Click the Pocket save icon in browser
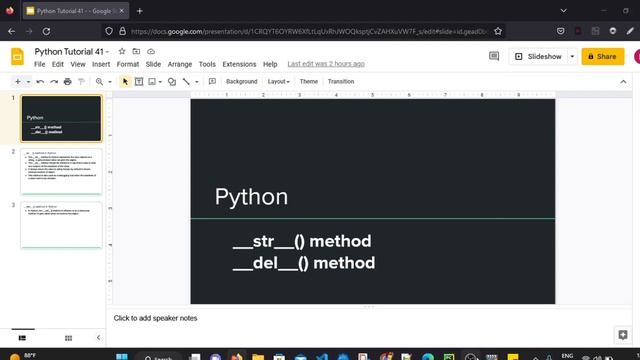The image size is (640, 360). point(560,31)
